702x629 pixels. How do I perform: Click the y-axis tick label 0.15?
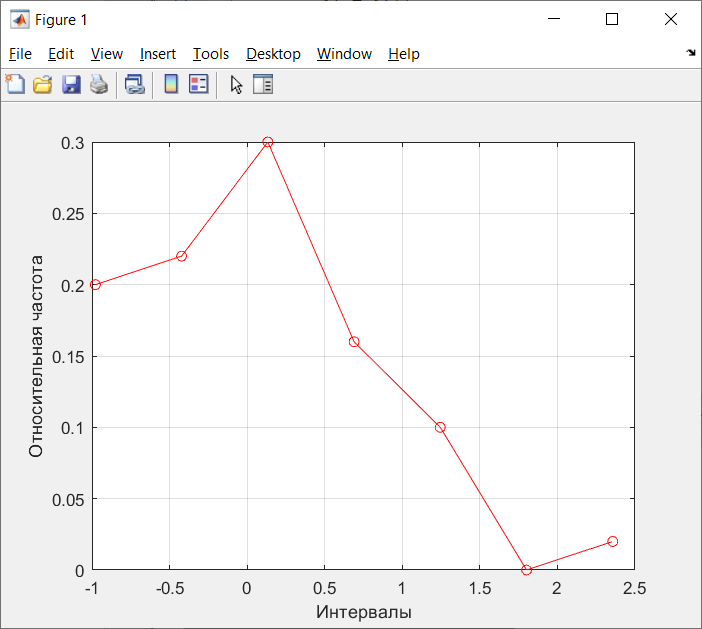click(x=68, y=357)
